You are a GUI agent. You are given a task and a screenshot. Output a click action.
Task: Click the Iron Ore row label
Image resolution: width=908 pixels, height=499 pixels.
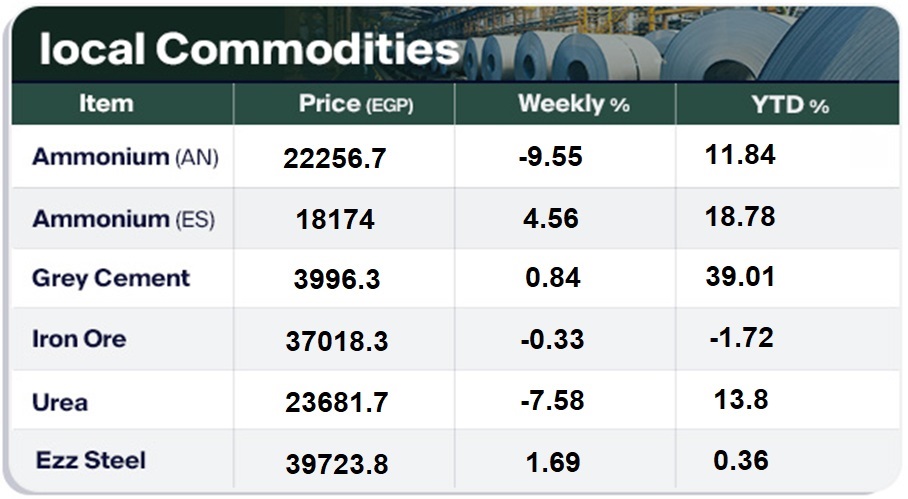point(79,339)
